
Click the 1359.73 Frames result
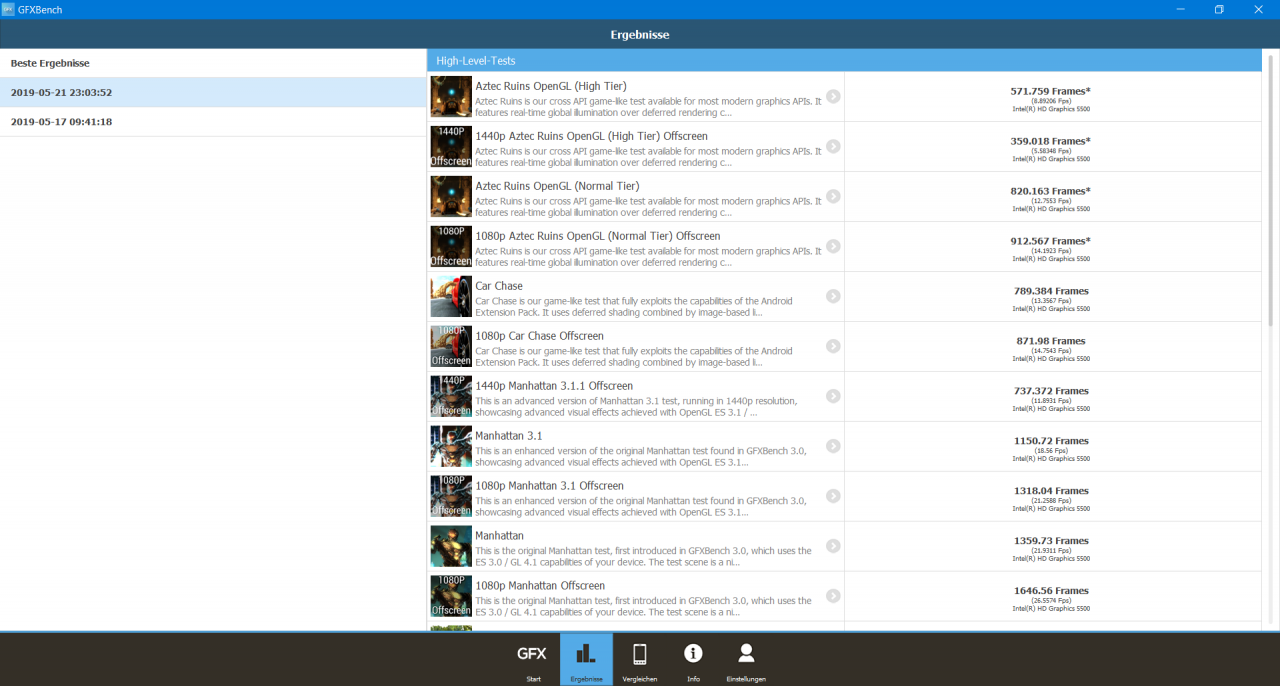1051,541
